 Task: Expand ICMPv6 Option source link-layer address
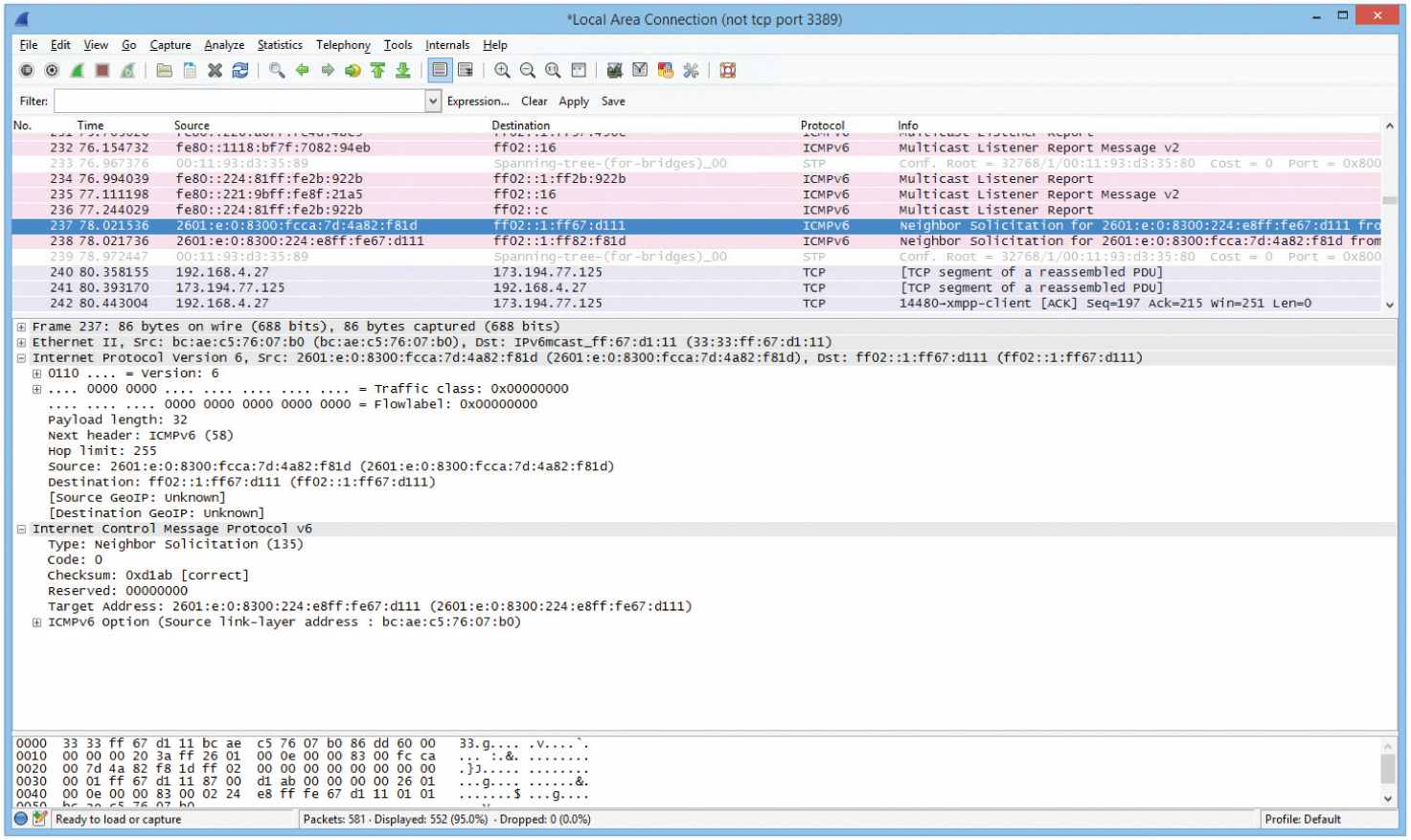tap(36, 623)
